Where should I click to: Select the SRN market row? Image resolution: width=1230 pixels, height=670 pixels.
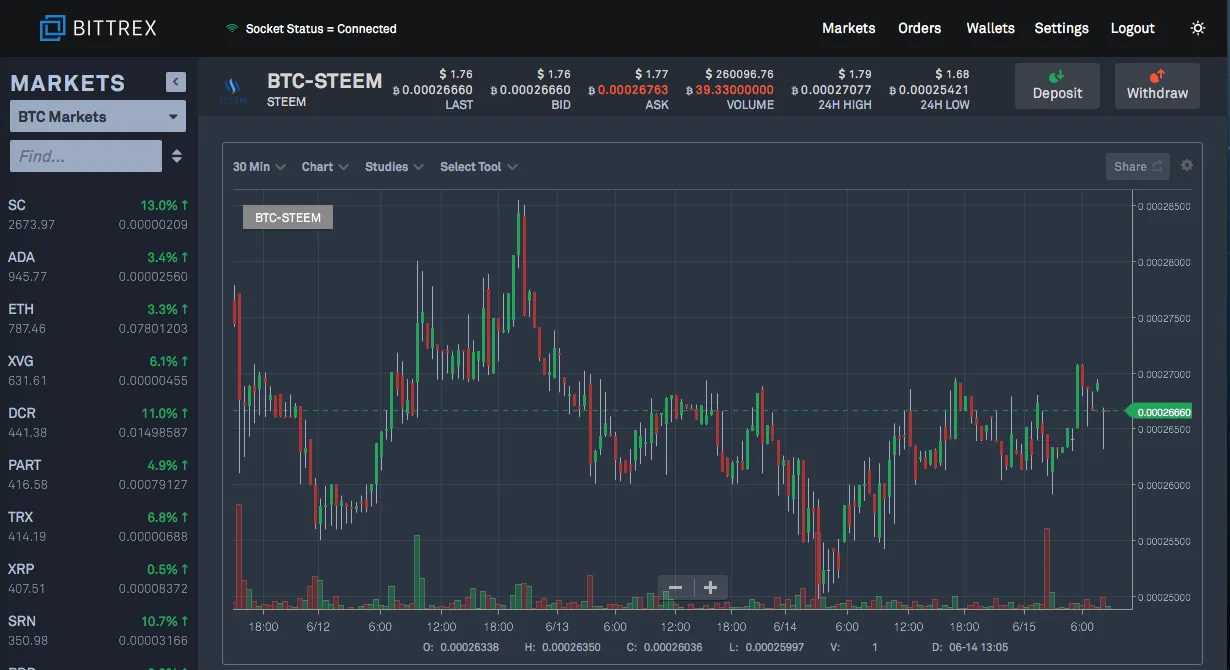(98, 630)
